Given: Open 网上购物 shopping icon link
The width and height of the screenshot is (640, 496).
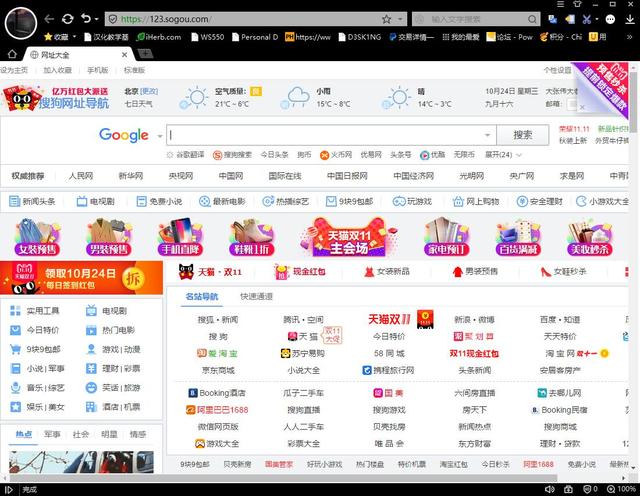Looking at the screenshot, I should click(x=458, y=201).
